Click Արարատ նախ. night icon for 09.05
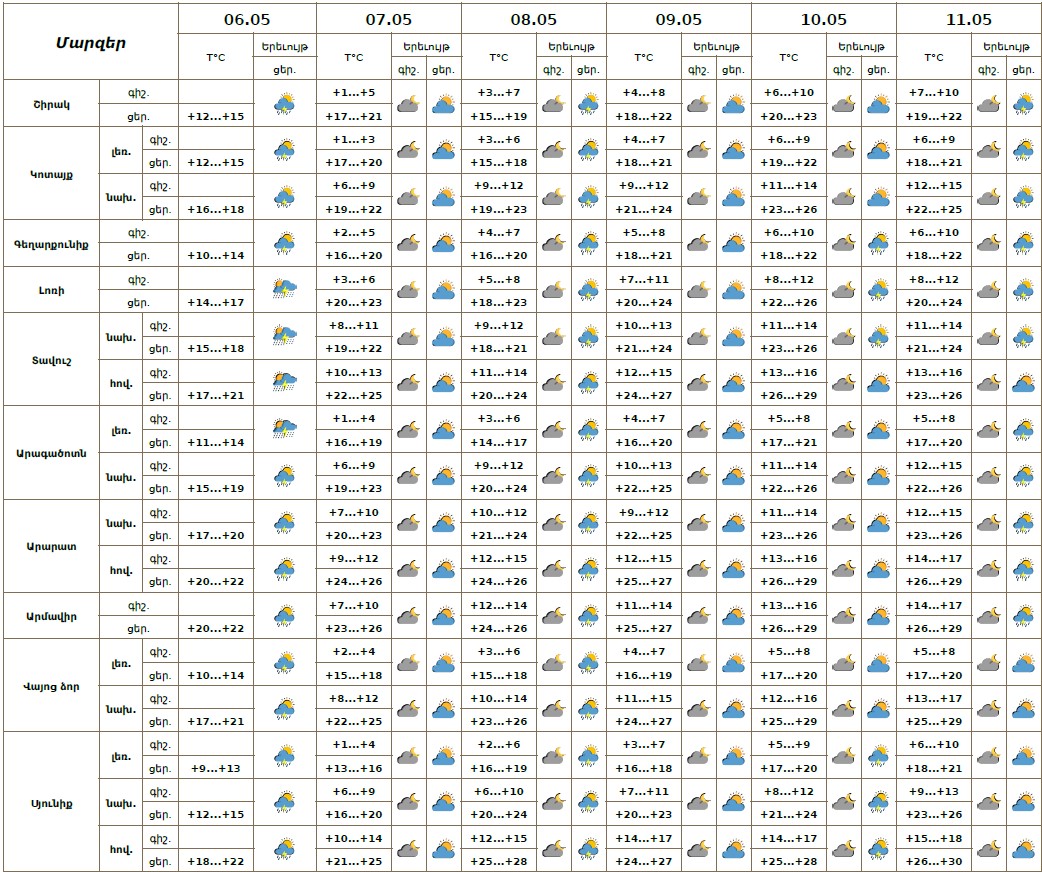Image resolution: width=1042 pixels, height=872 pixels. point(697,523)
